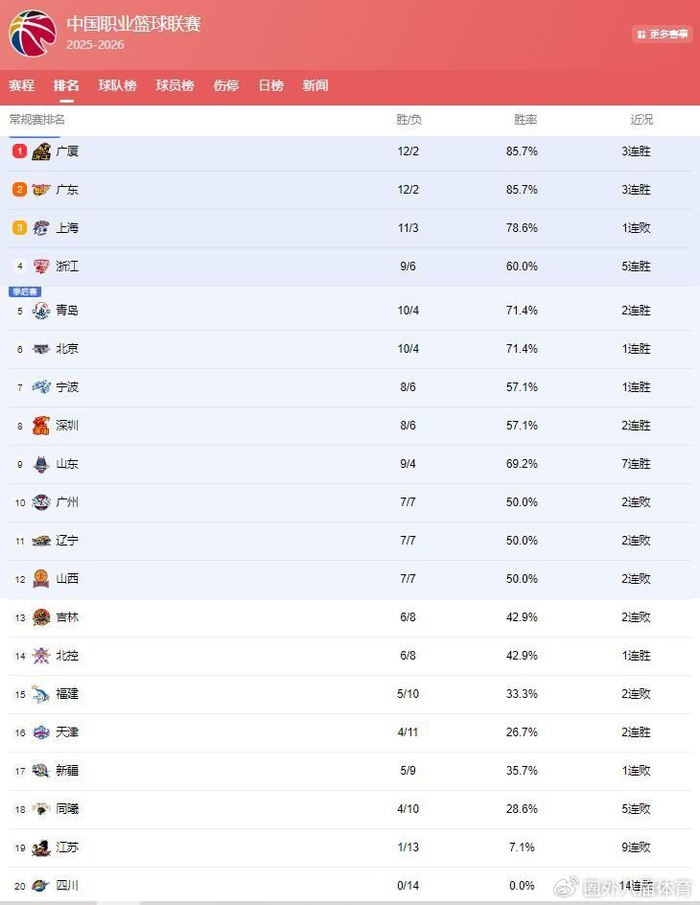Open the 更多赛事 button
This screenshot has width=700, height=905.
(661, 34)
